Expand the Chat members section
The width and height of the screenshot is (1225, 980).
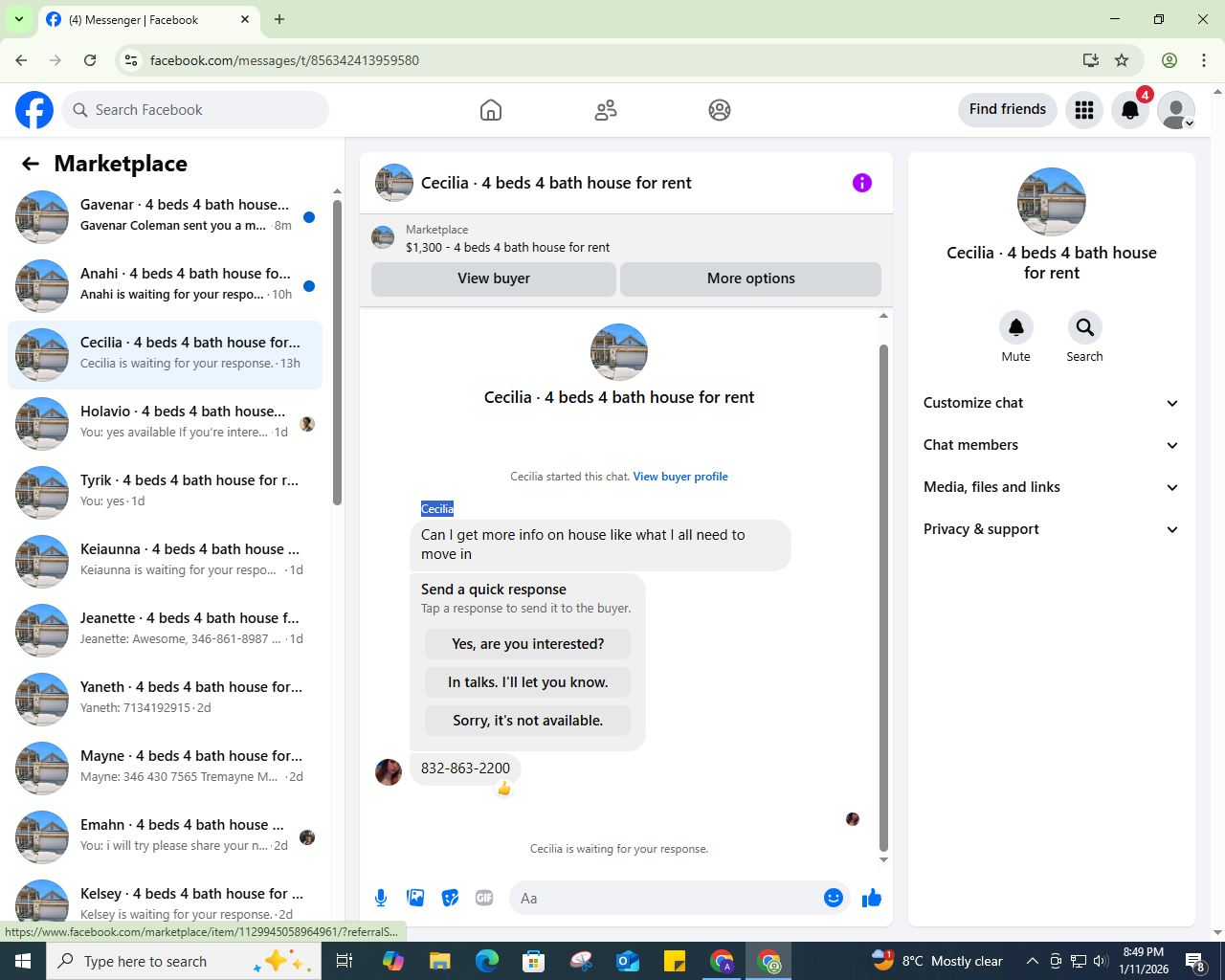1052,445
